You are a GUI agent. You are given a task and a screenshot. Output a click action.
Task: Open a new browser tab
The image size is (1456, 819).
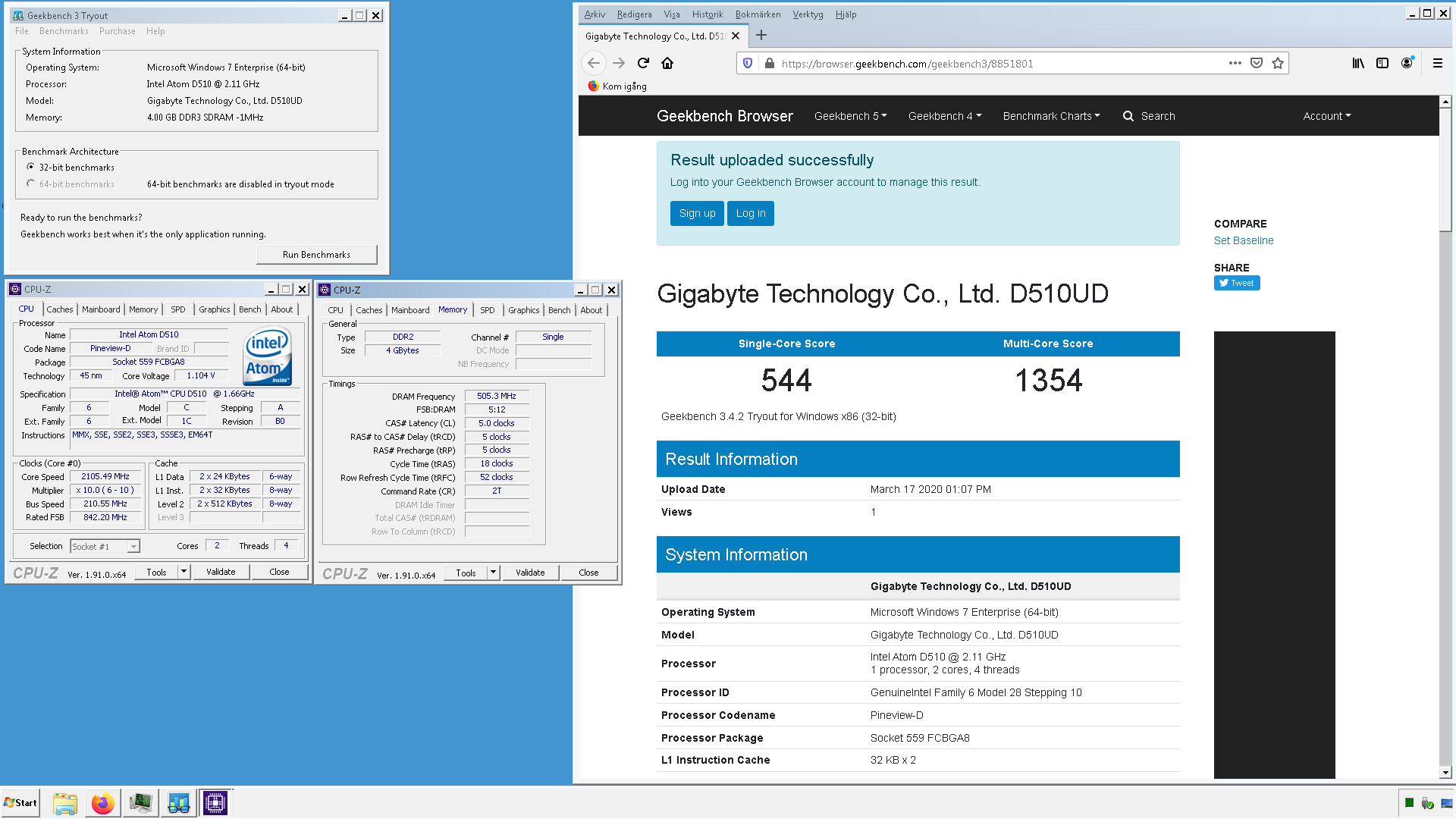[x=761, y=36]
